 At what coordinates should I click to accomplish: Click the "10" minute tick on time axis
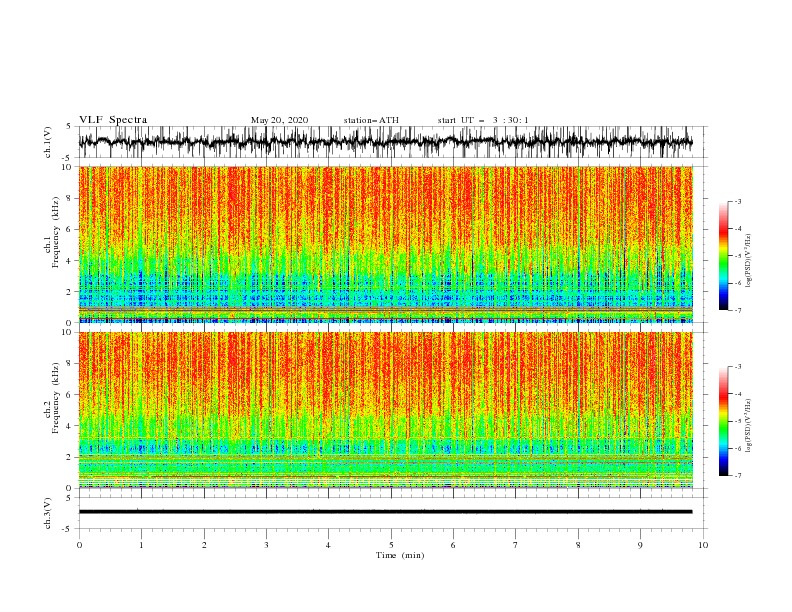(703, 545)
